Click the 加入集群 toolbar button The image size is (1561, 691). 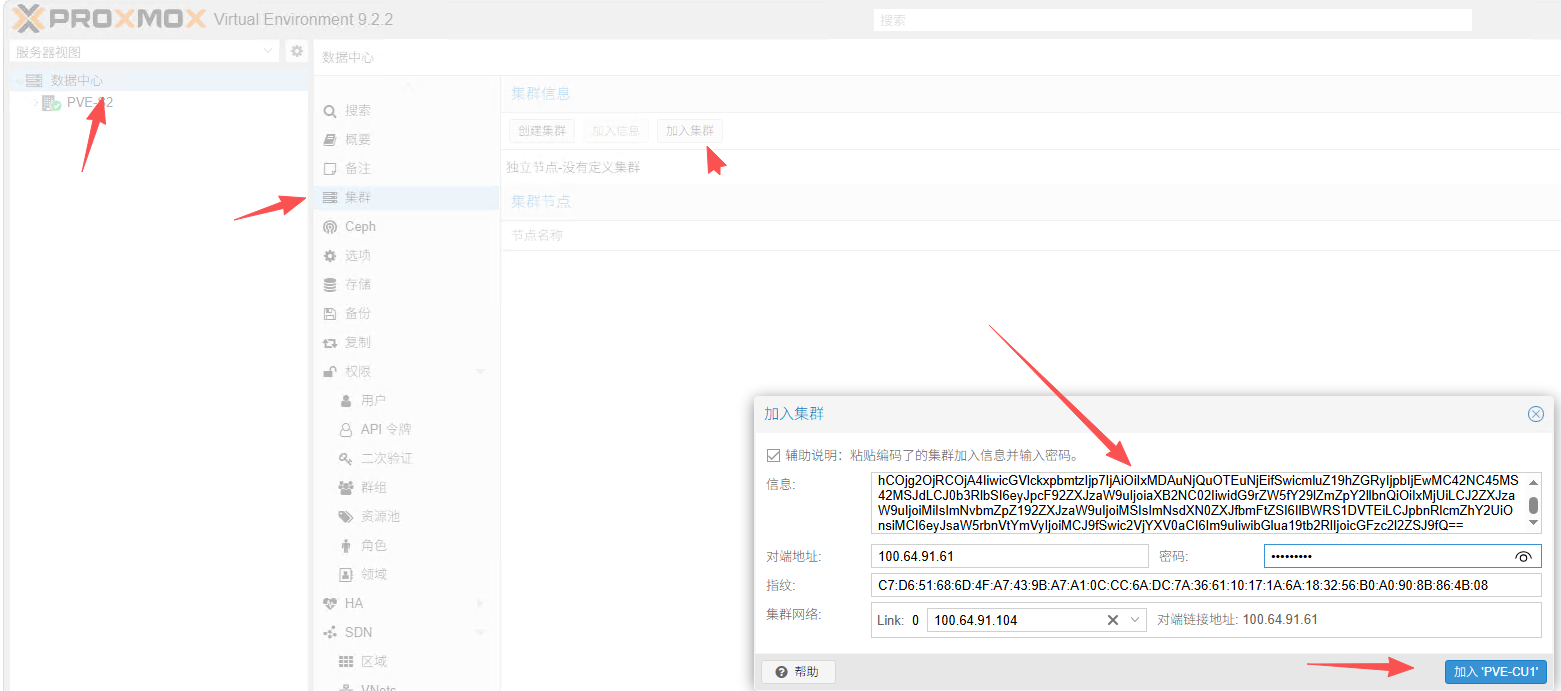[x=690, y=131]
